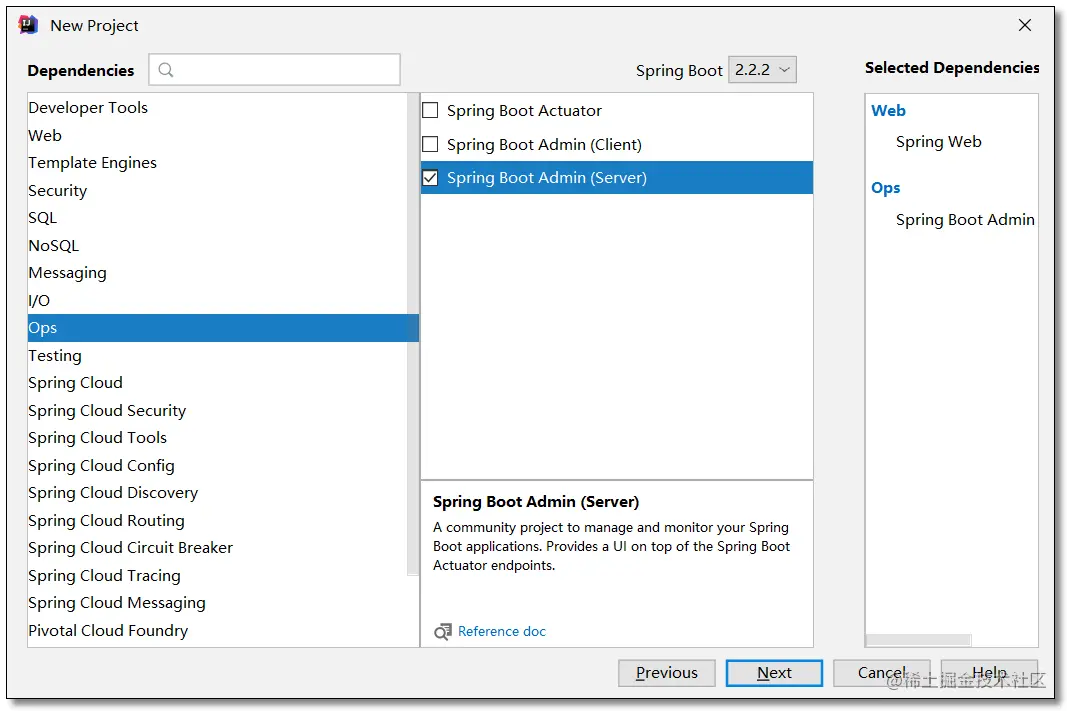The height and width of the screenshot is (711, 1067).
Task: Click the Next button
Action: 774,673
